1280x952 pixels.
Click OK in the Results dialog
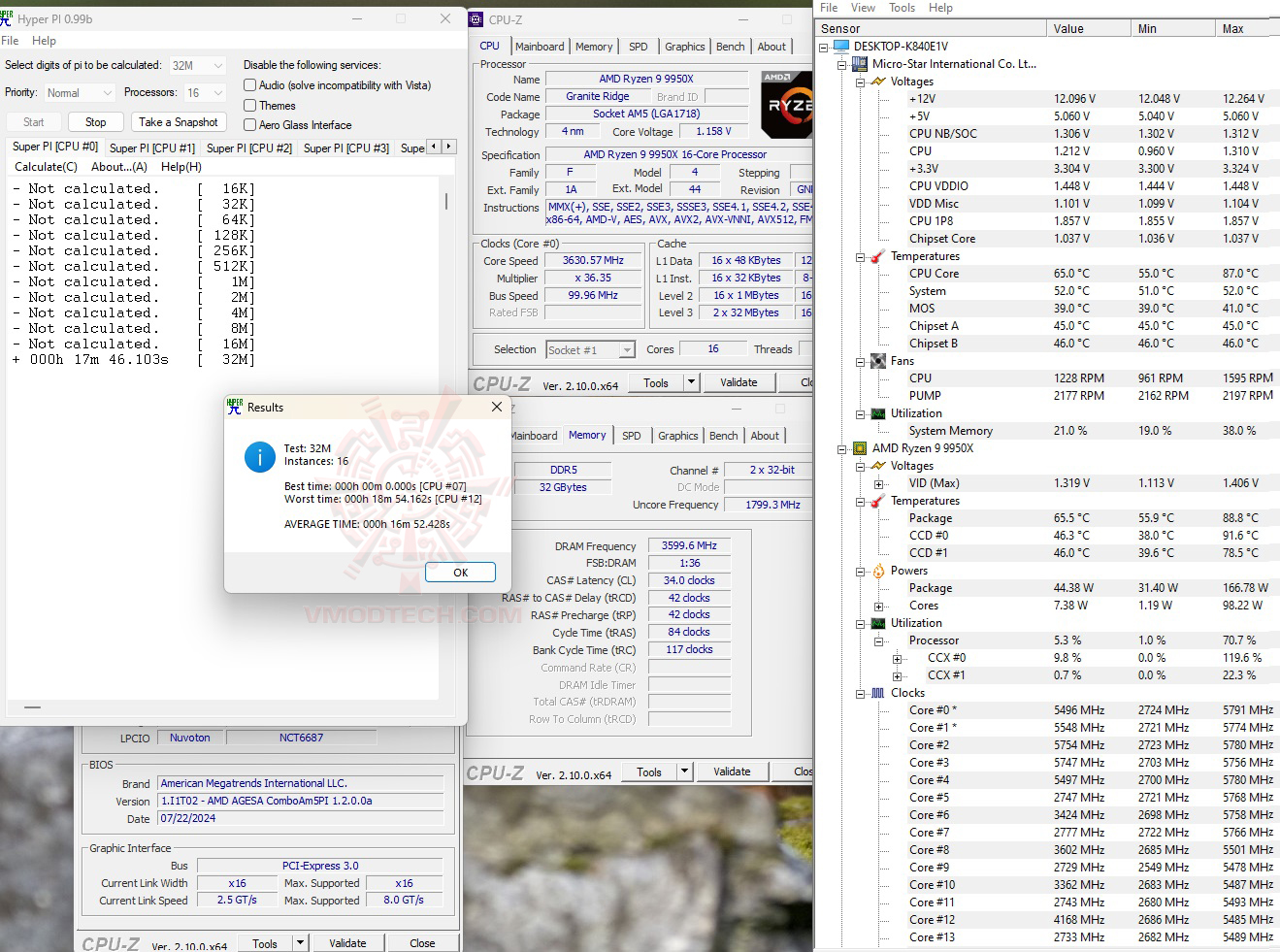[x=461, y=573]
